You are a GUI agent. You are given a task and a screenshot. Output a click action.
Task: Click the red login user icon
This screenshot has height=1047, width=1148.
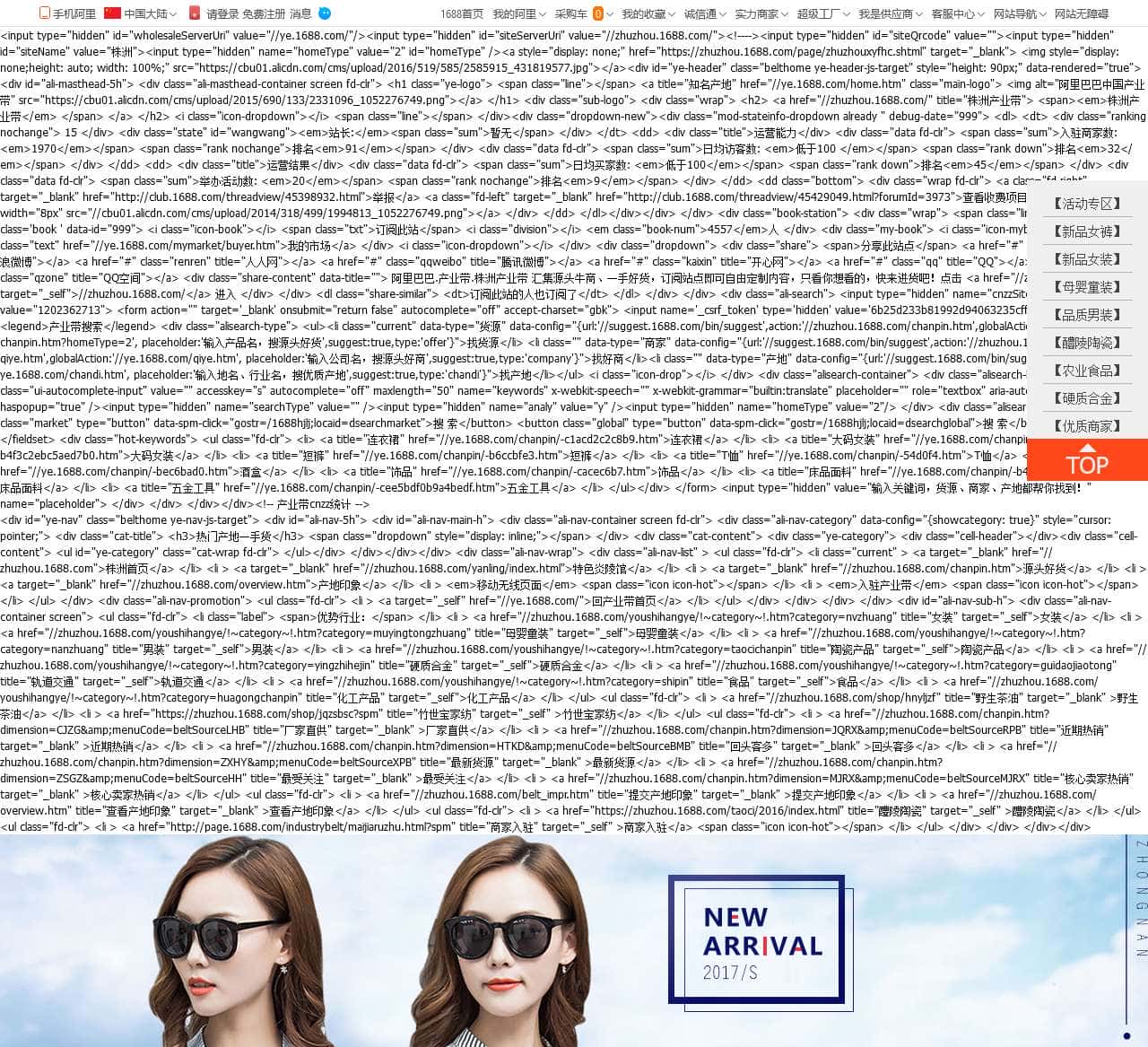point(195,13)
